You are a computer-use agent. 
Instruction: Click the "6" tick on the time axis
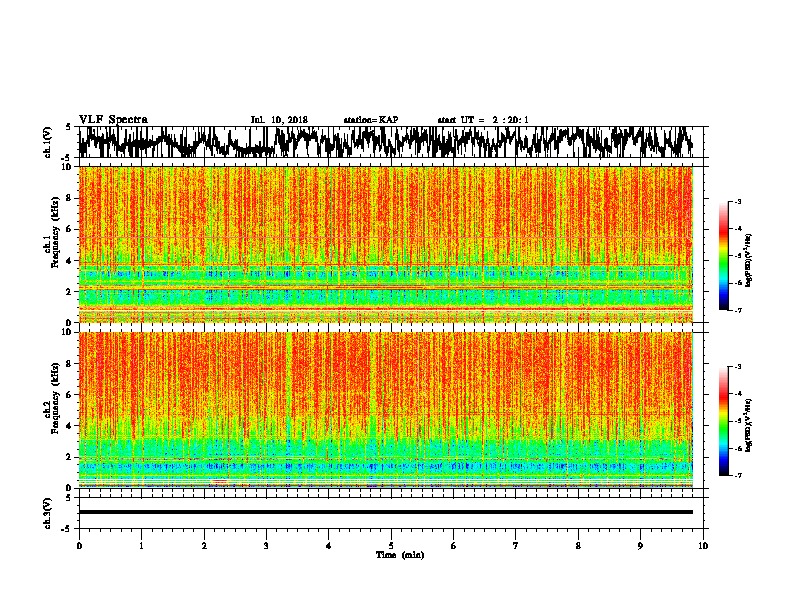(x=453, y=546)
